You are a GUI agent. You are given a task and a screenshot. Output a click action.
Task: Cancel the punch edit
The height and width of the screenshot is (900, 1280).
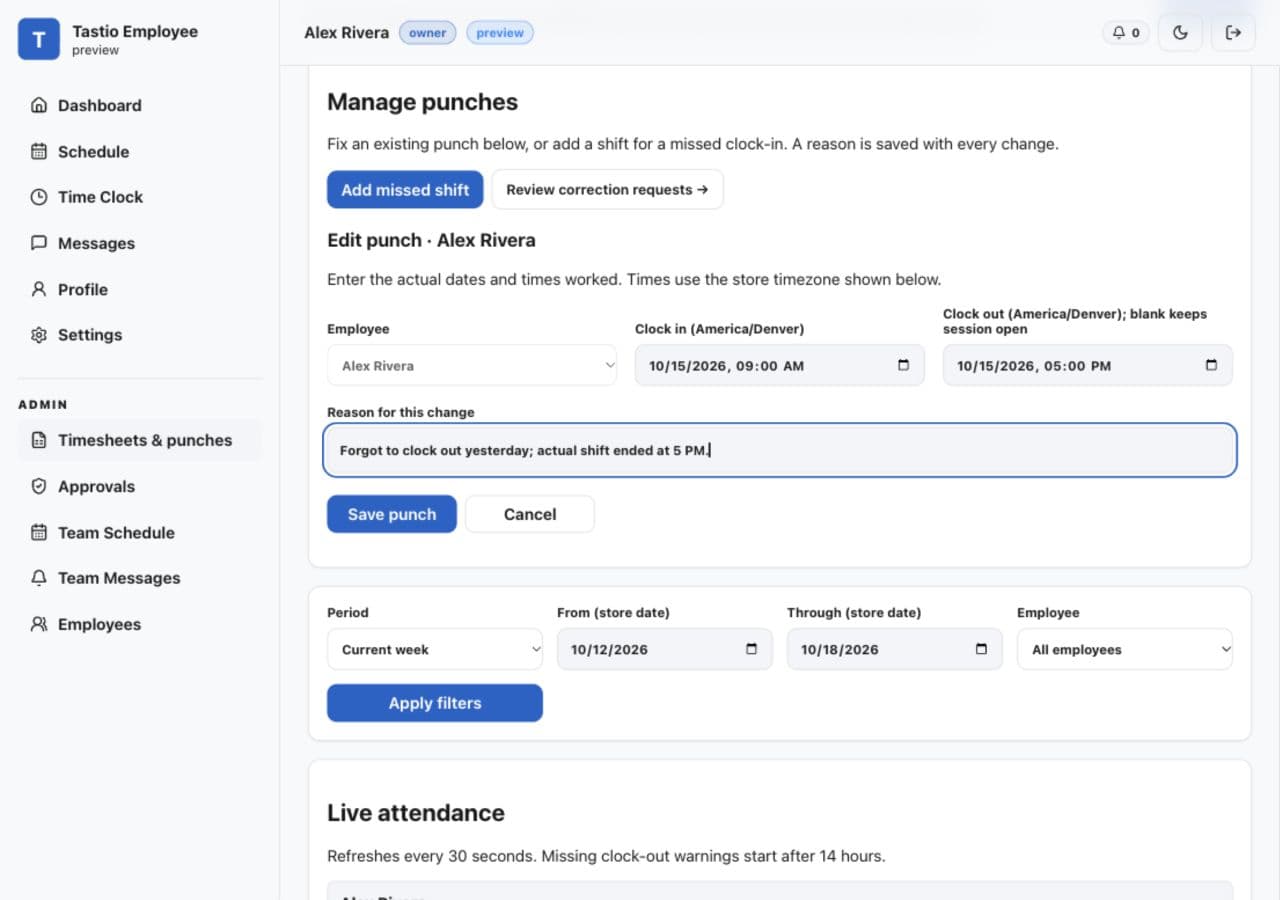530,514
